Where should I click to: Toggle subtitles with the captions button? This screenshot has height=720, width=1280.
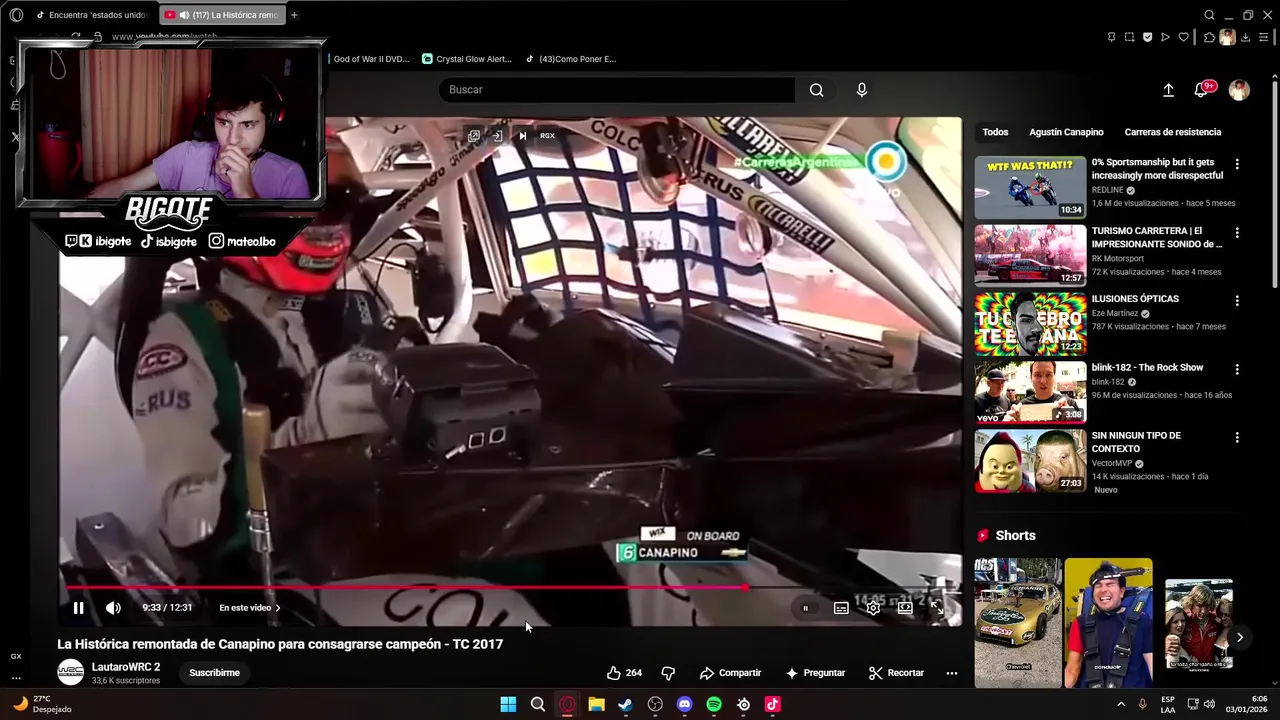pyautogui.click(x=841, y=608)
